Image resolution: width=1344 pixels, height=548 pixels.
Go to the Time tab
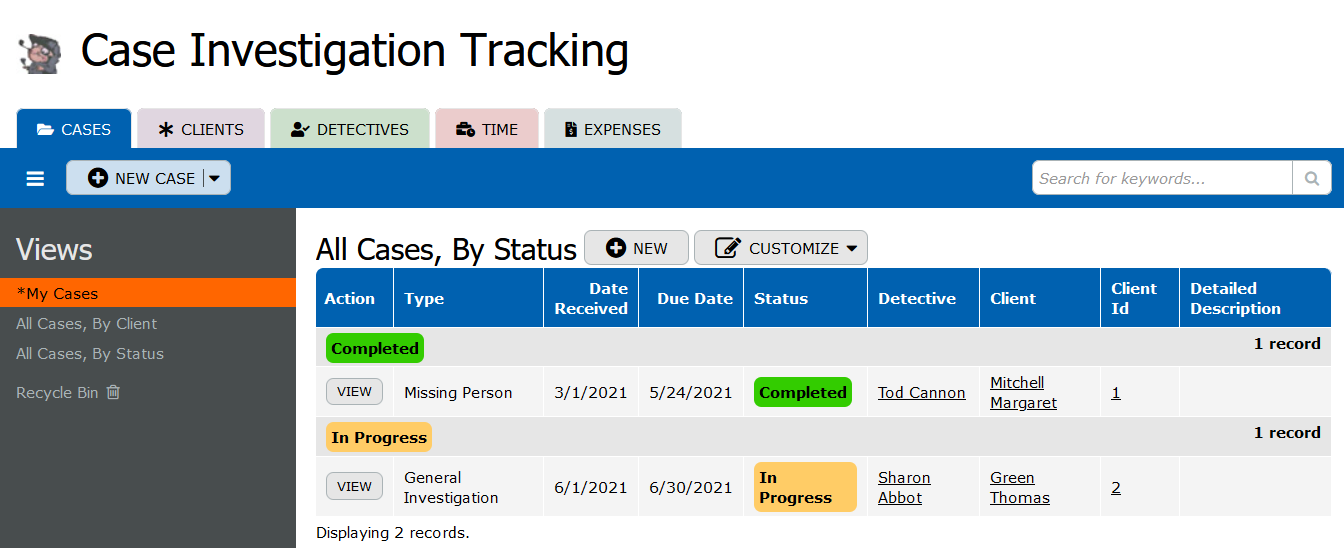[x=487, y=129]
